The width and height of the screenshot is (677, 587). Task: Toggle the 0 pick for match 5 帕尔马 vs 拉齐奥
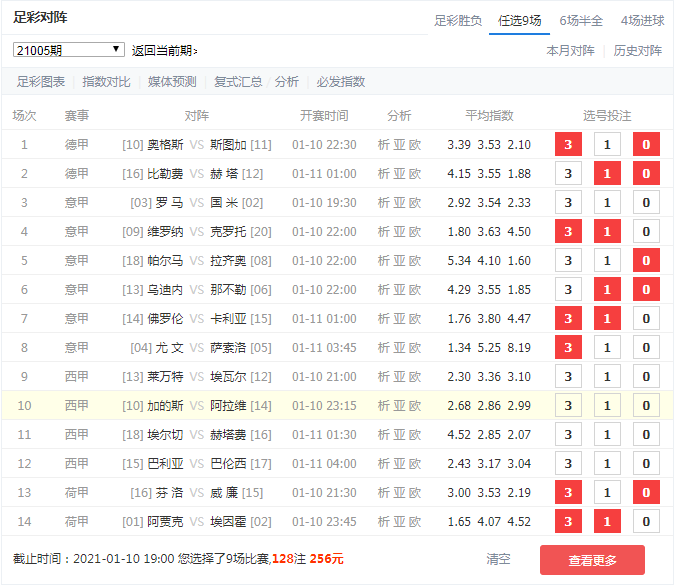pos(646,261)
